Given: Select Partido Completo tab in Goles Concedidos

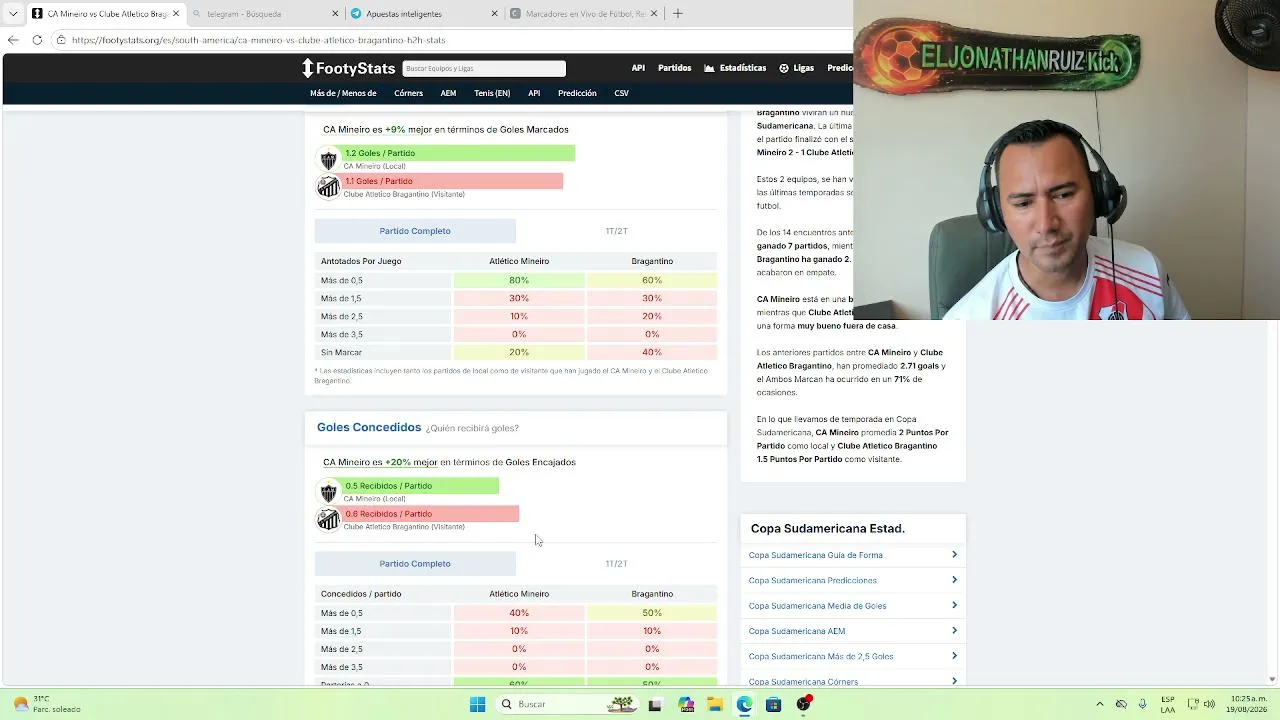Looking at the screenshot, I should [415, 564].
